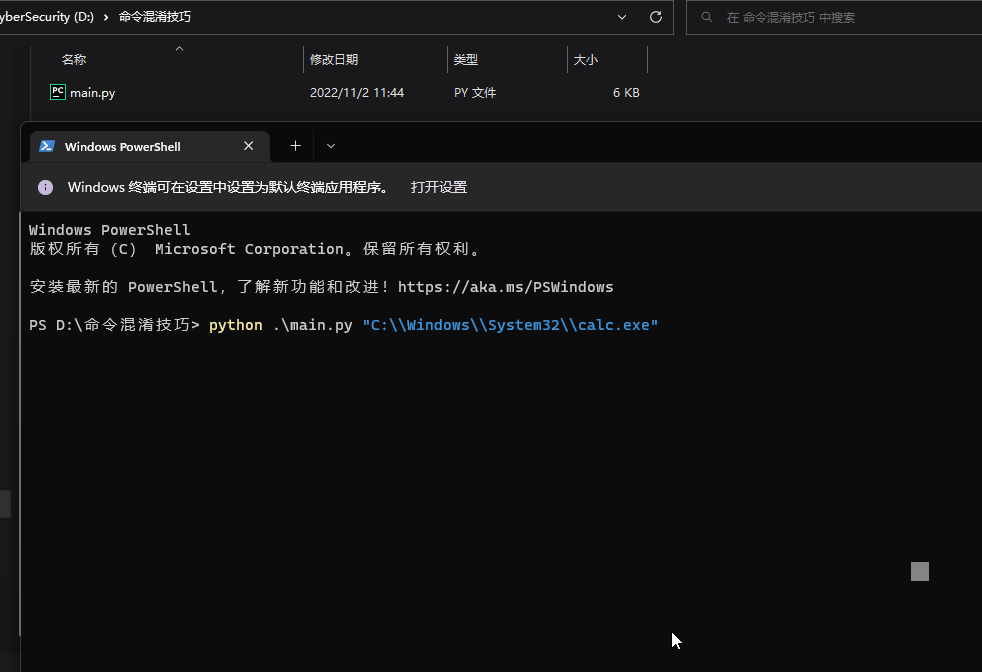Click the info icon in notification bar

[45, 187]
